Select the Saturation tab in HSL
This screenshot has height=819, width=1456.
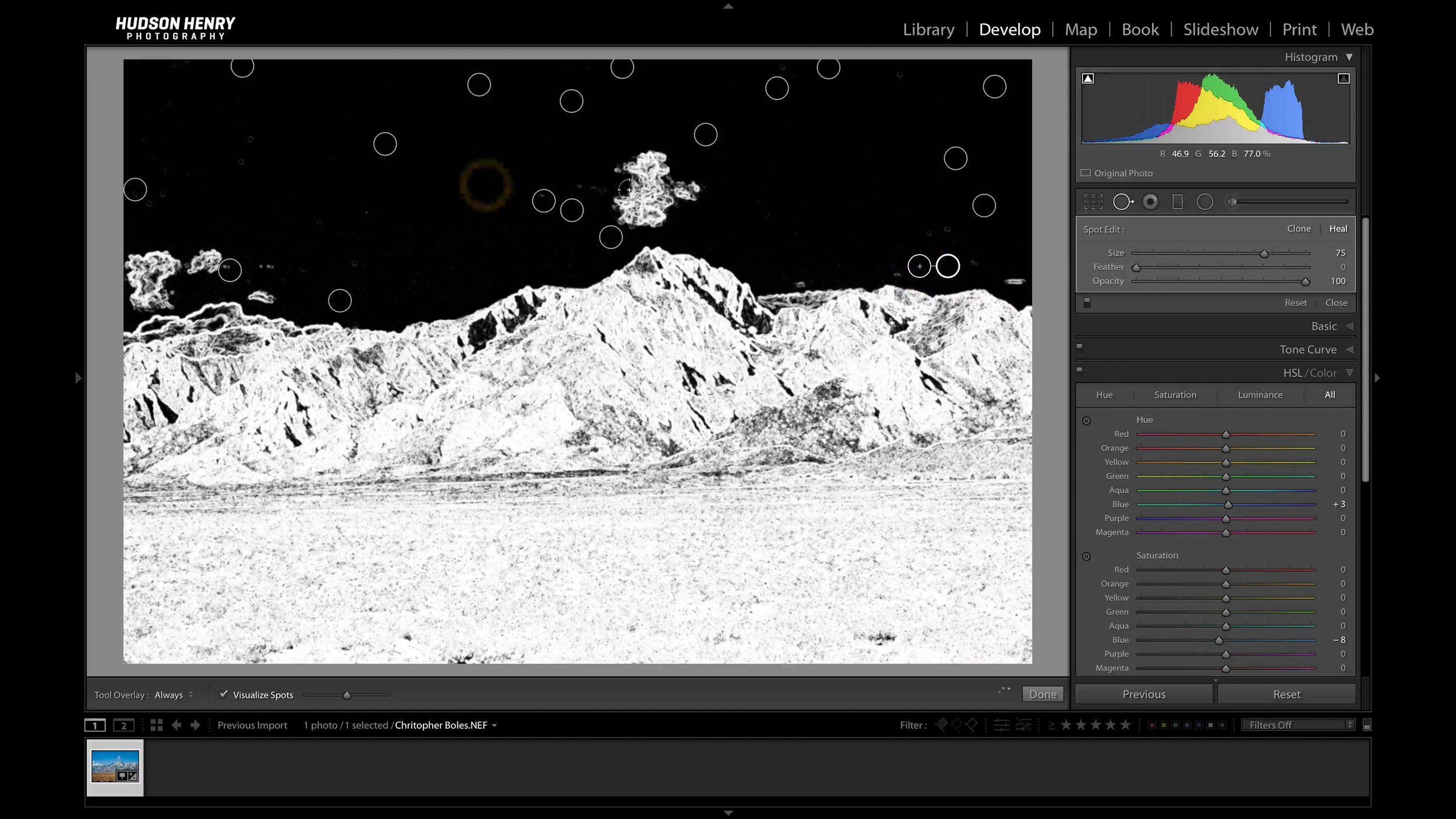coord(1175,395)
